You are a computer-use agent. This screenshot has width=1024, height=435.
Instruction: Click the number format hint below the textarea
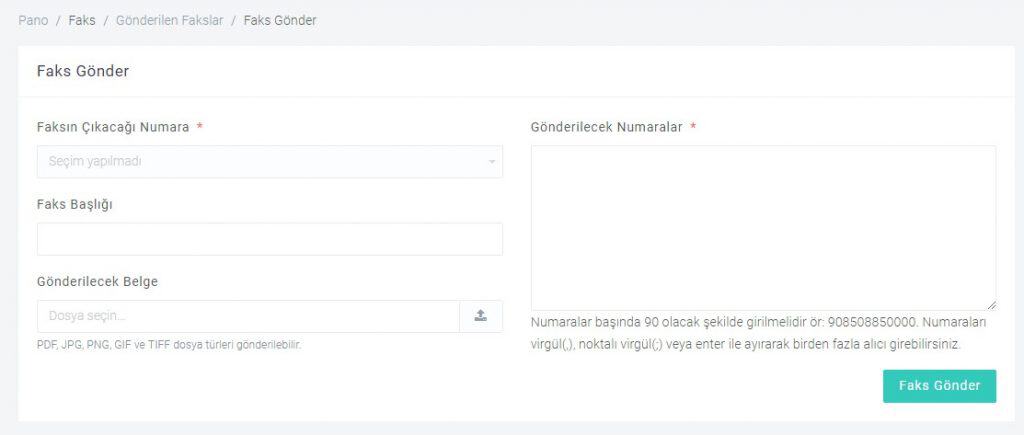coord(759,333)
